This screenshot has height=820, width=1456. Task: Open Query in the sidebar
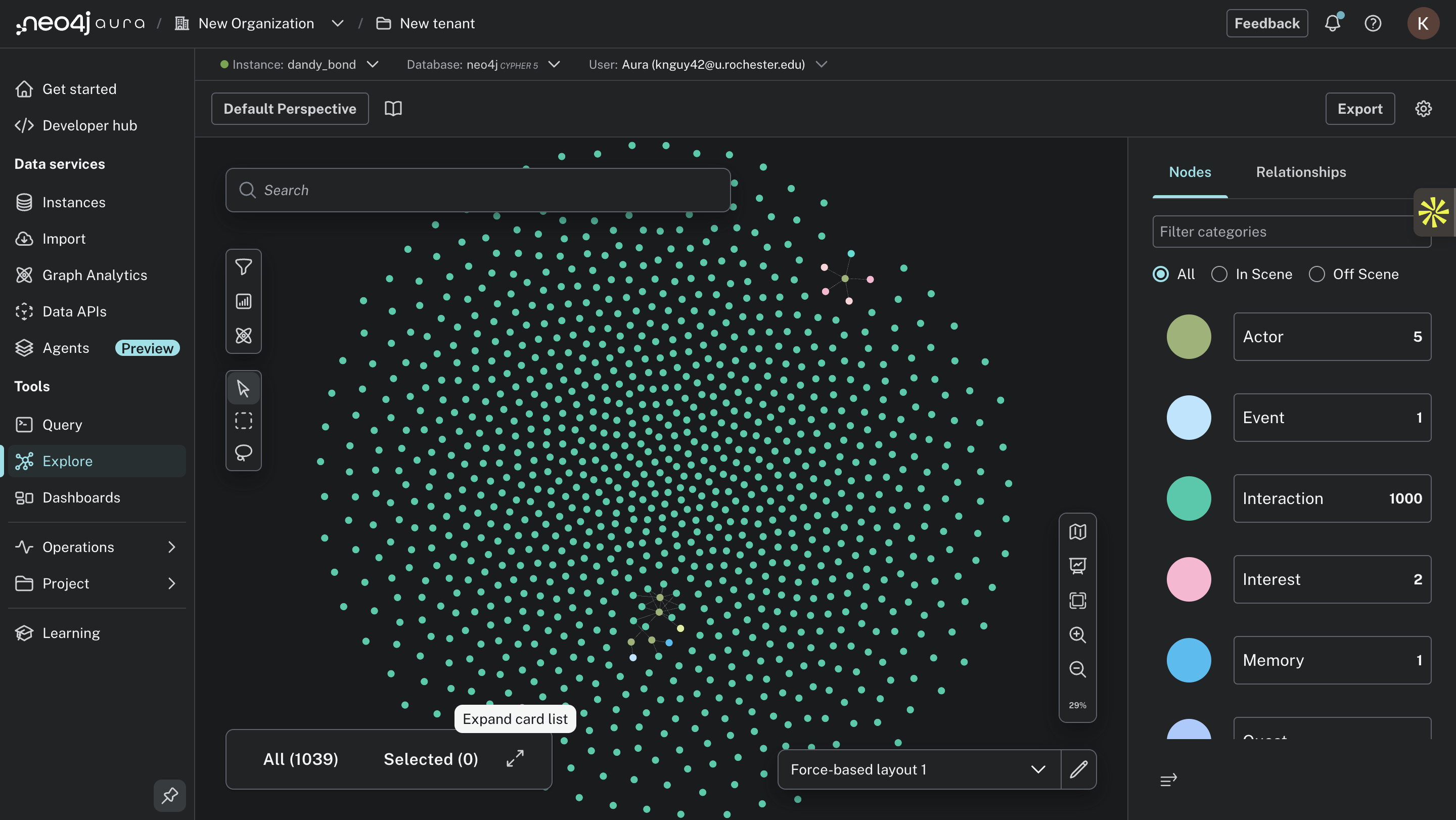(x=62, y=425)
